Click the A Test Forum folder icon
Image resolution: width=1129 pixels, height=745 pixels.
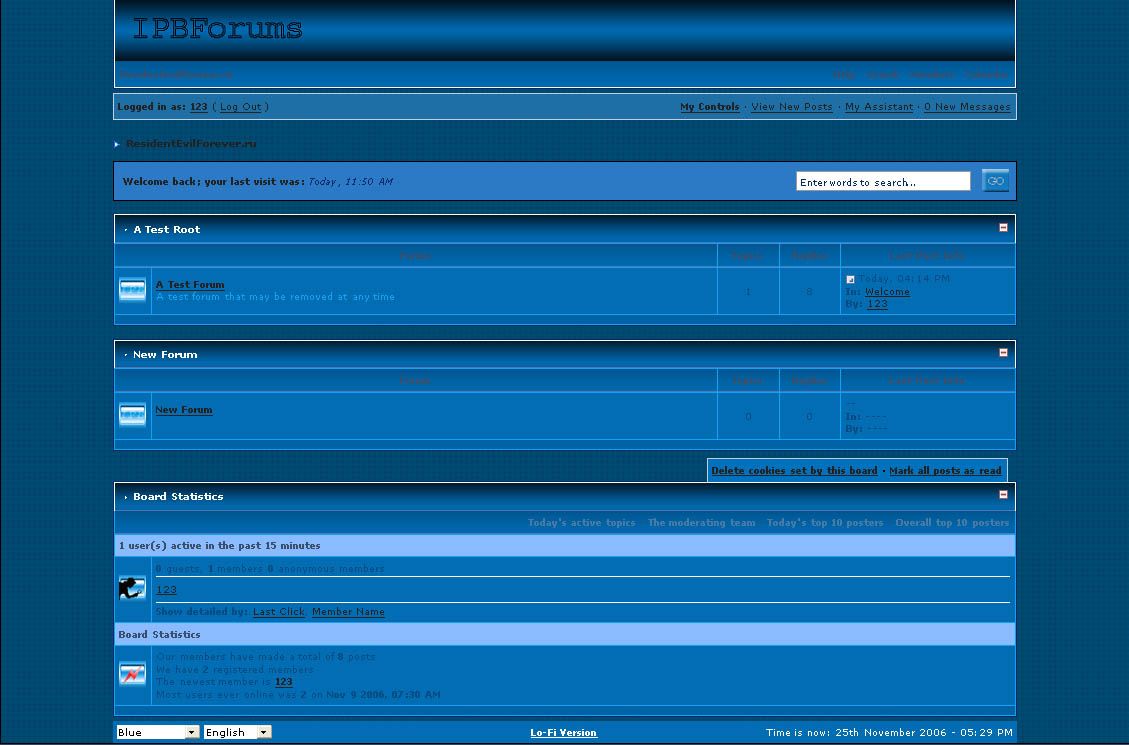[132, 290]
